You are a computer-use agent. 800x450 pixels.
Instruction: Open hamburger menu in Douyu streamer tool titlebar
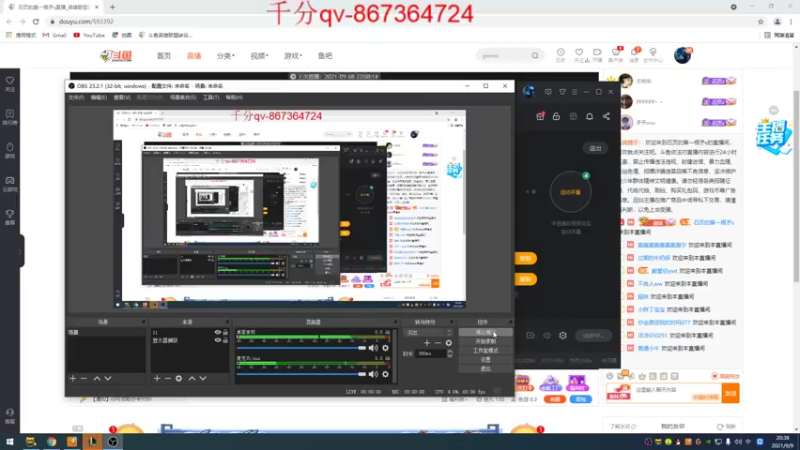[x=574, y=92]
